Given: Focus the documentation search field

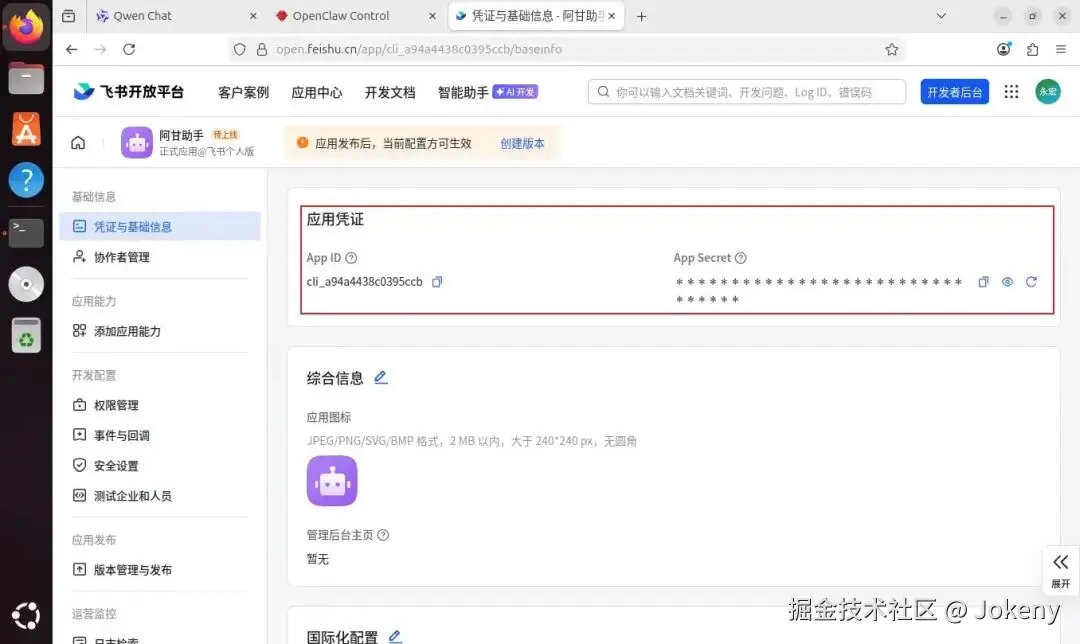Looking at the screenshot, I should pos(747,92).
